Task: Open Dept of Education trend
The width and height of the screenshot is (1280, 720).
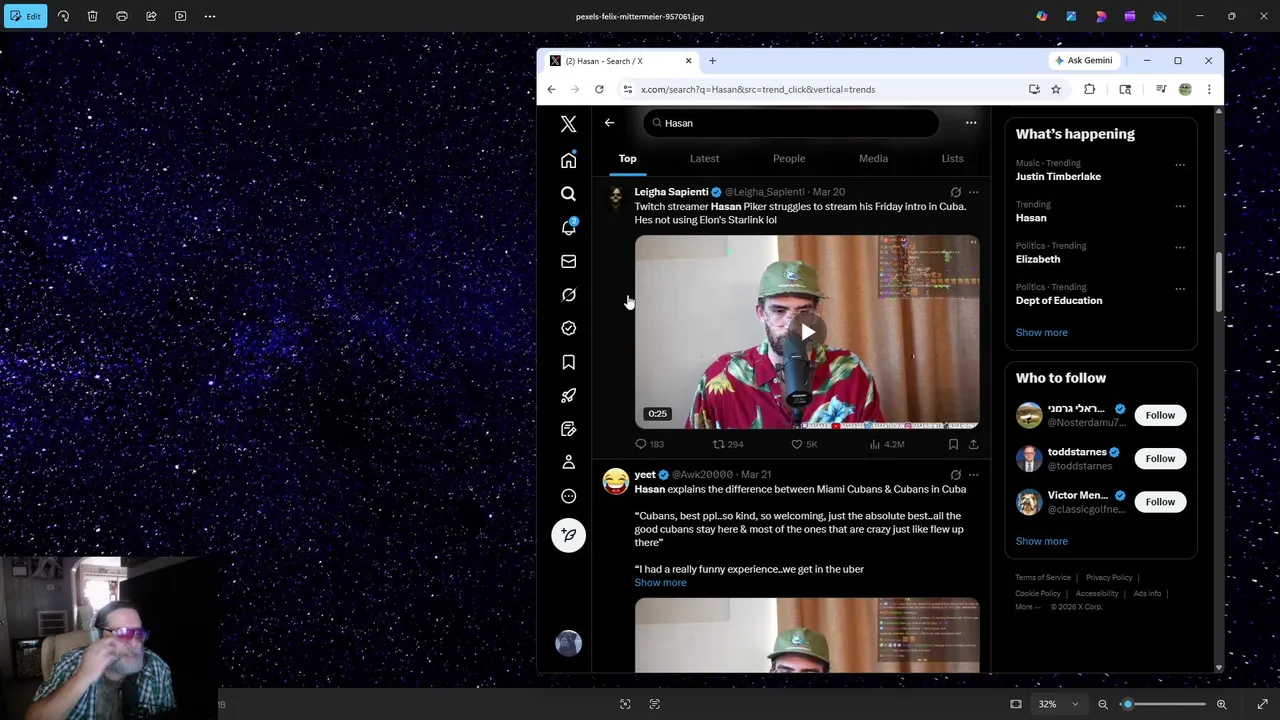Action: coord(1059,300)
